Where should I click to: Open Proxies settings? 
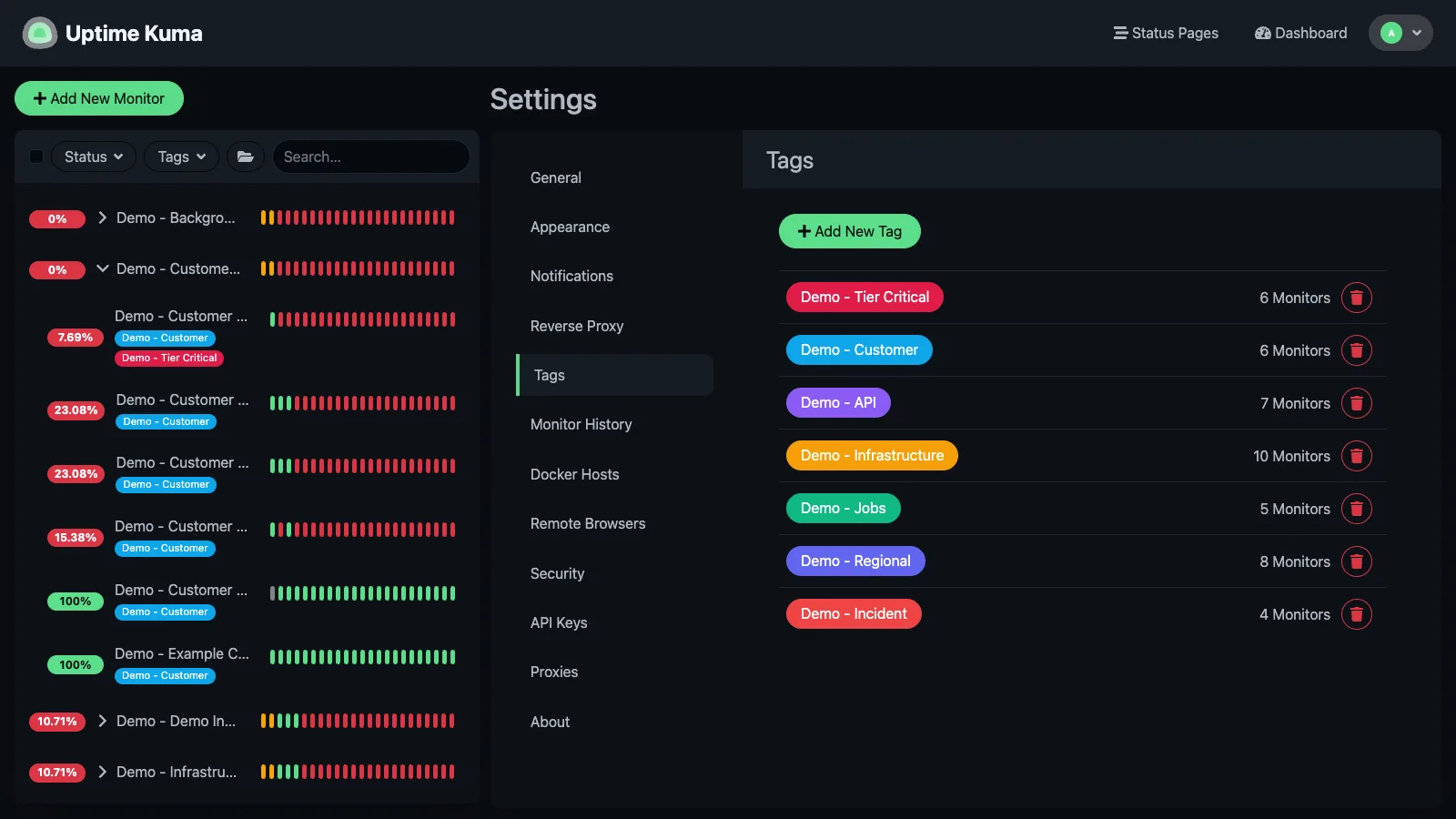615,672
